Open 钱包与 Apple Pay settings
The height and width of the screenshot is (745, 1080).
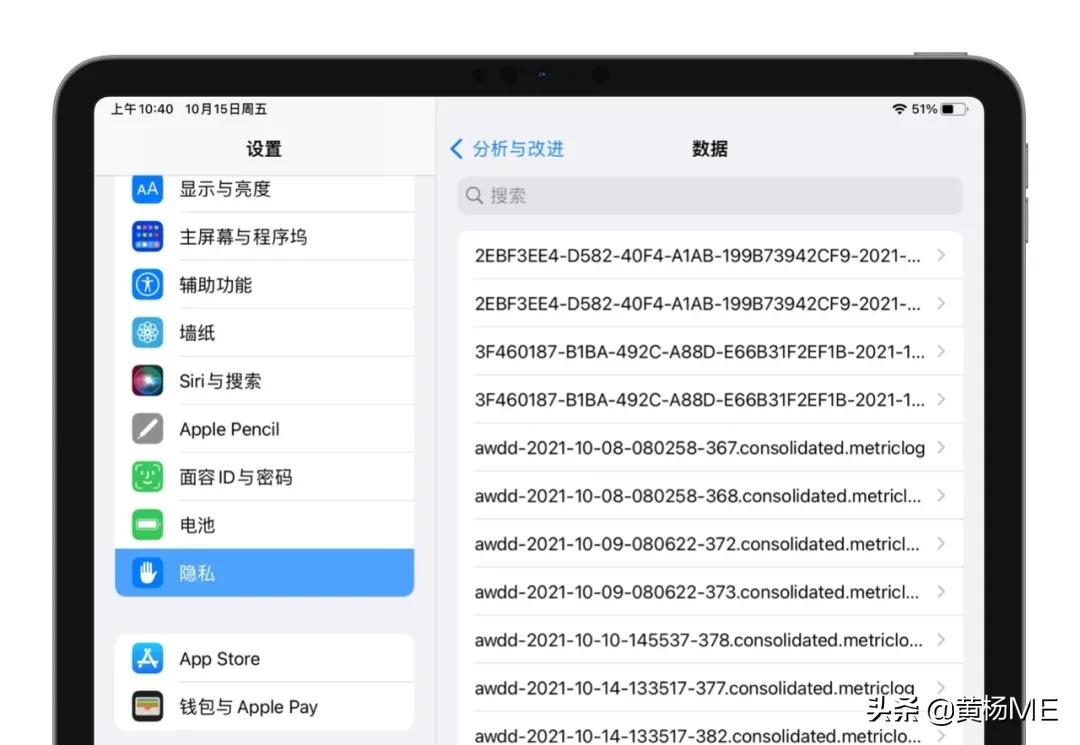tap(147, 706)
